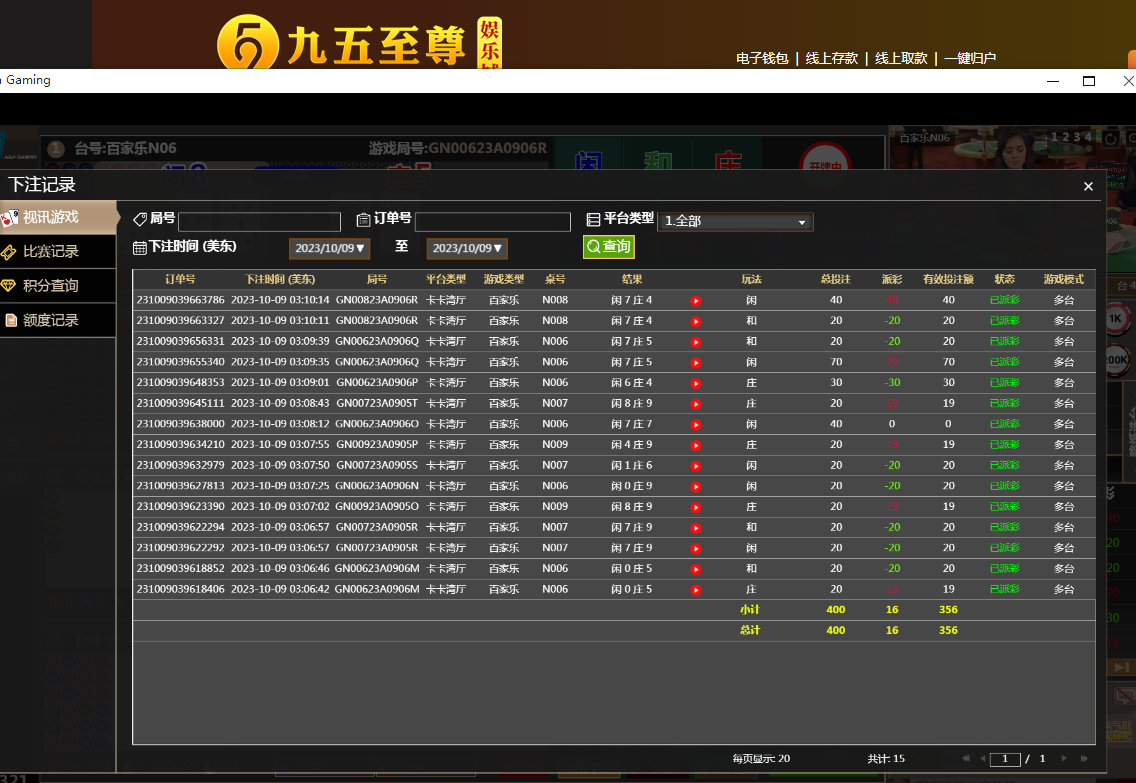Play video replay for order 231009039648353
Screen dimensions: 1136x783
pos(696,383)
